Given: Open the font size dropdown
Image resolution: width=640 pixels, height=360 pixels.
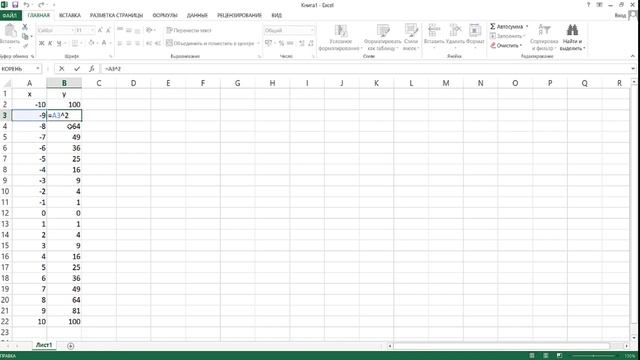Looking at the screenshot, I should pyautogui.click(x=93, y=30).
